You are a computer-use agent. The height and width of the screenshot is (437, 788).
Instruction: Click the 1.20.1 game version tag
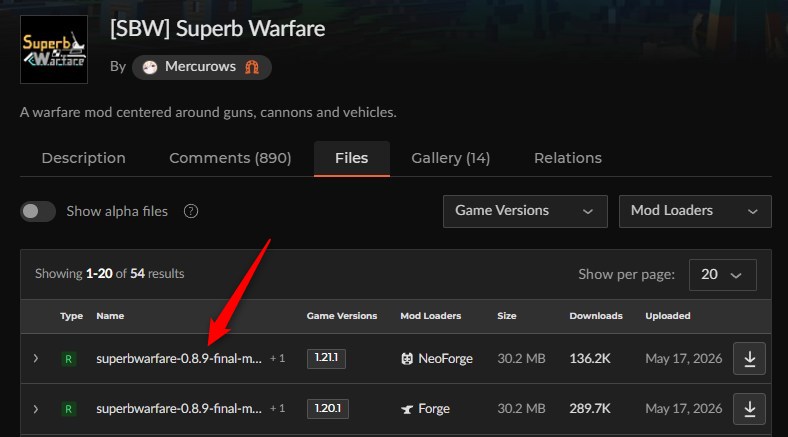pyautogui.click(x=328, y=409)
